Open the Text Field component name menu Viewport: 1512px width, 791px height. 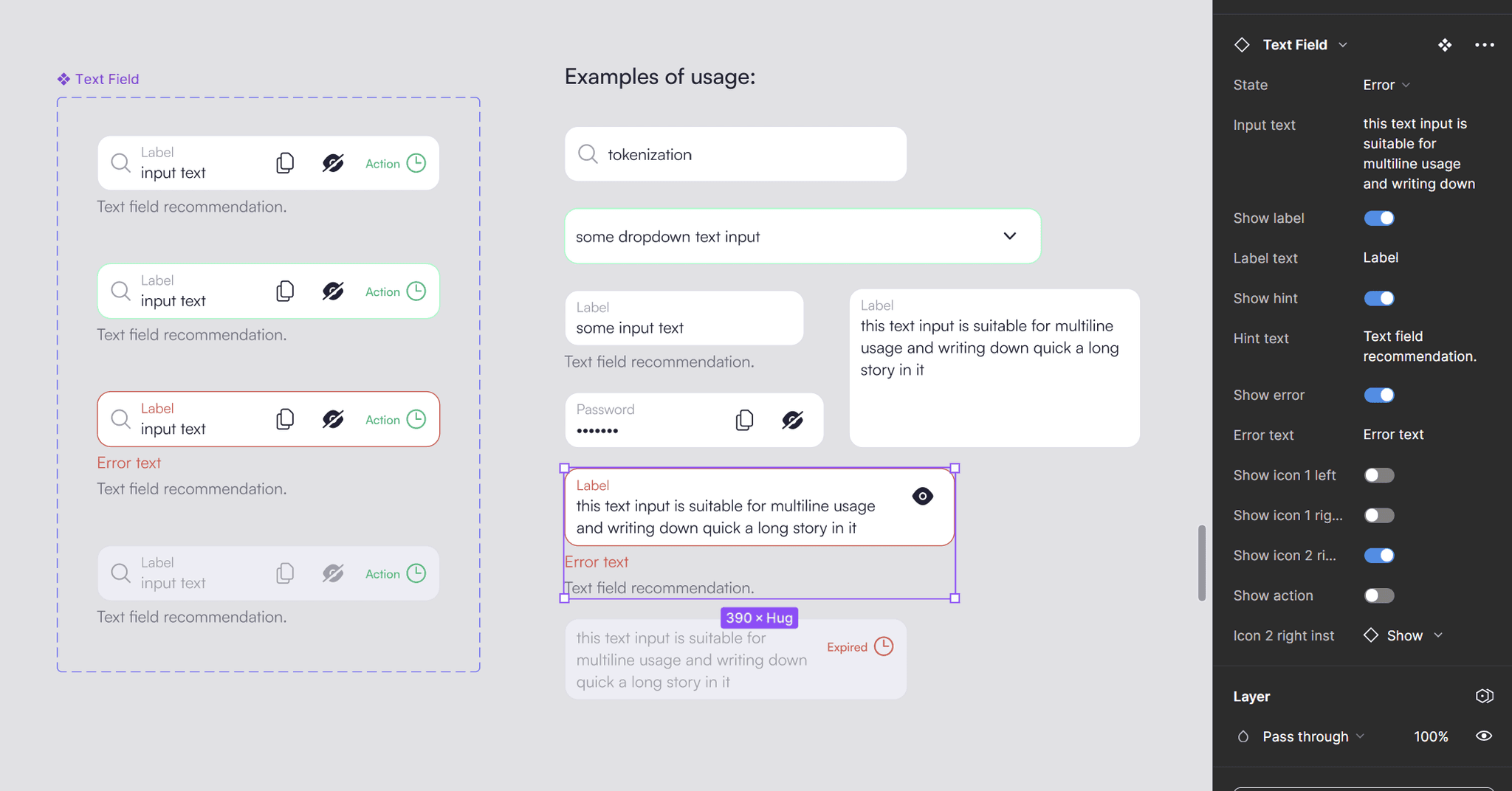(1305, 45)
